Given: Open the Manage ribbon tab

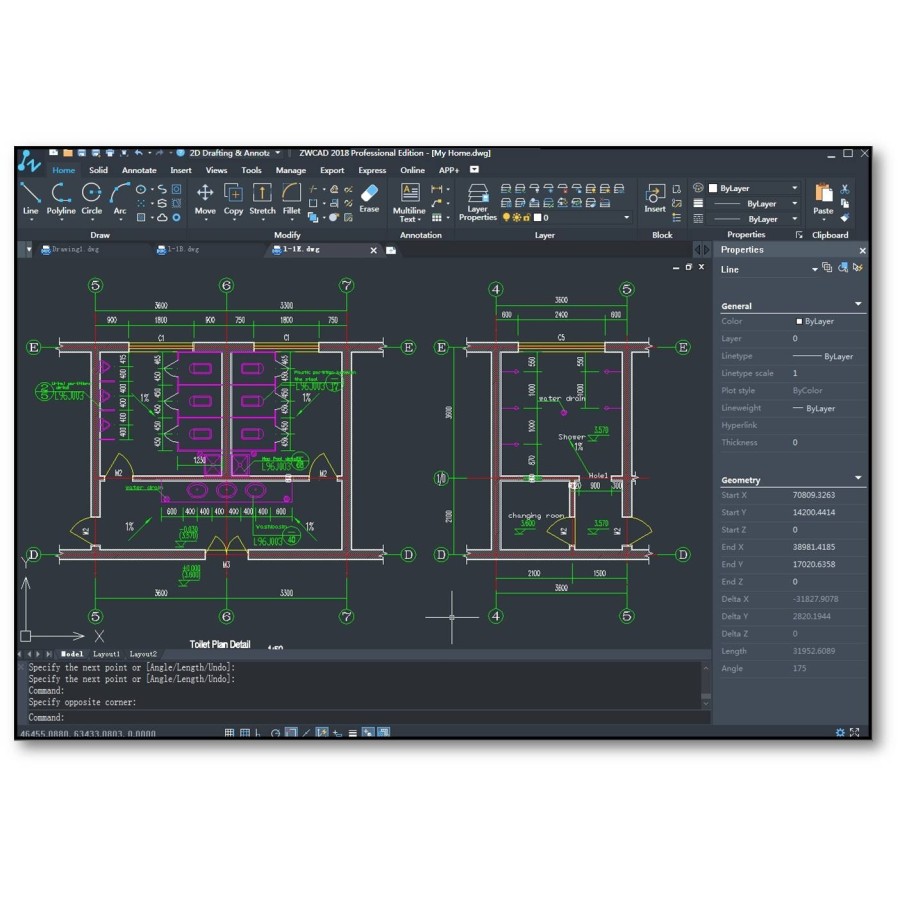Looking at the screenshot, I should 290,170.
